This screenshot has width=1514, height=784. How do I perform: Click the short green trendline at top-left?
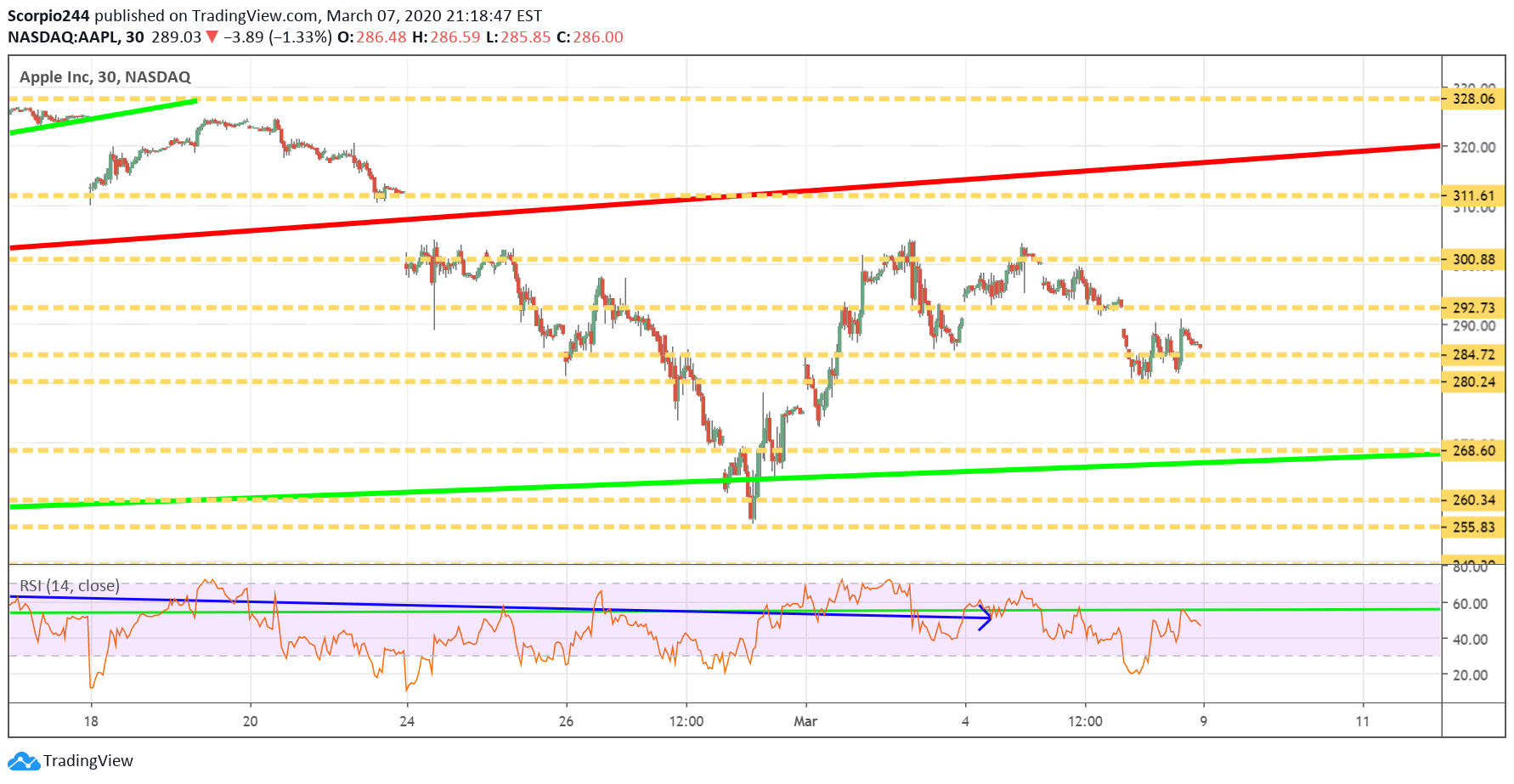[x=103, y=116]
